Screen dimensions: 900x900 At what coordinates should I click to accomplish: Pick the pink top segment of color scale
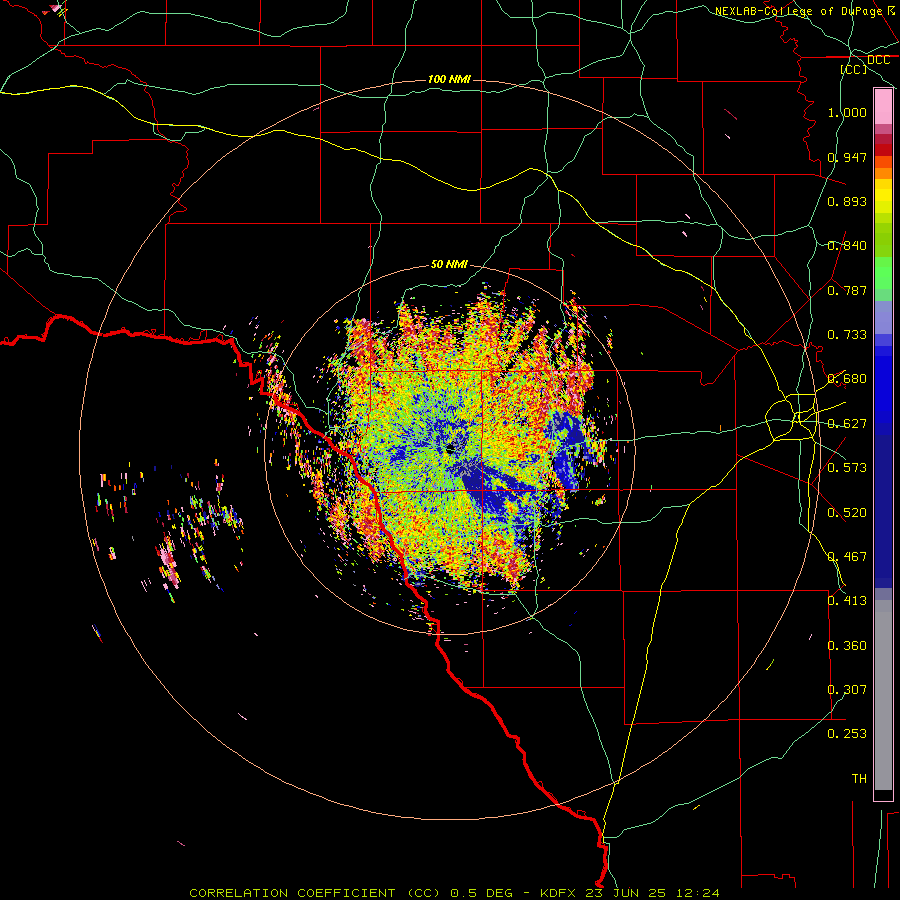[883, 107]
